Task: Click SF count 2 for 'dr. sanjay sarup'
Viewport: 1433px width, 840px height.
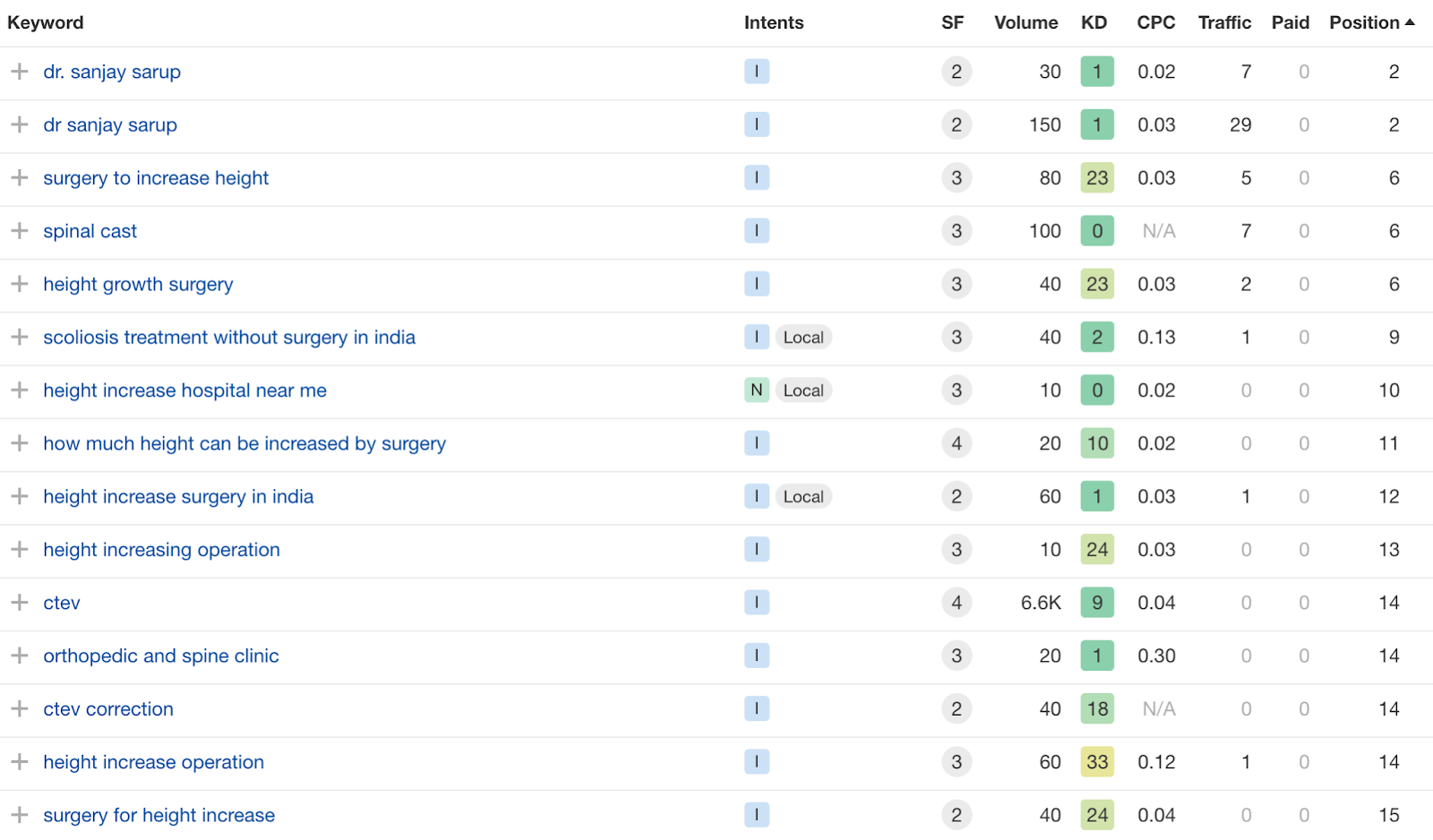Action: [x=957, y=72]
